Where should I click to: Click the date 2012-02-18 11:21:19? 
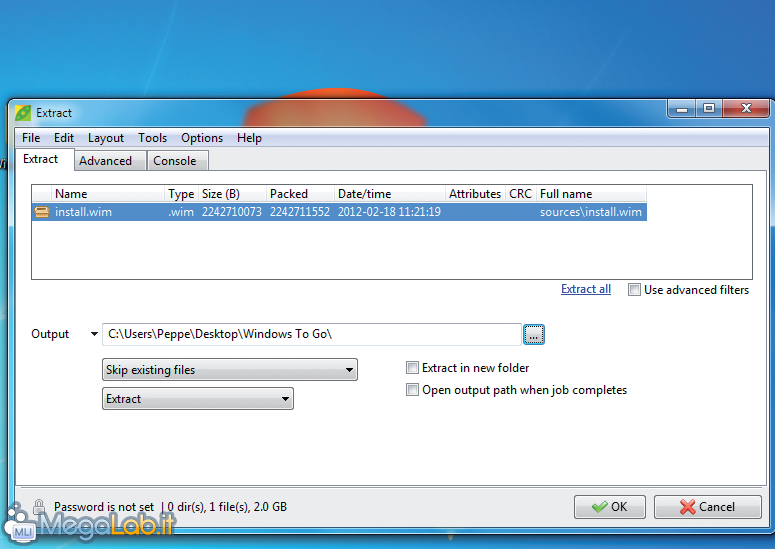[x=389, y=212]
